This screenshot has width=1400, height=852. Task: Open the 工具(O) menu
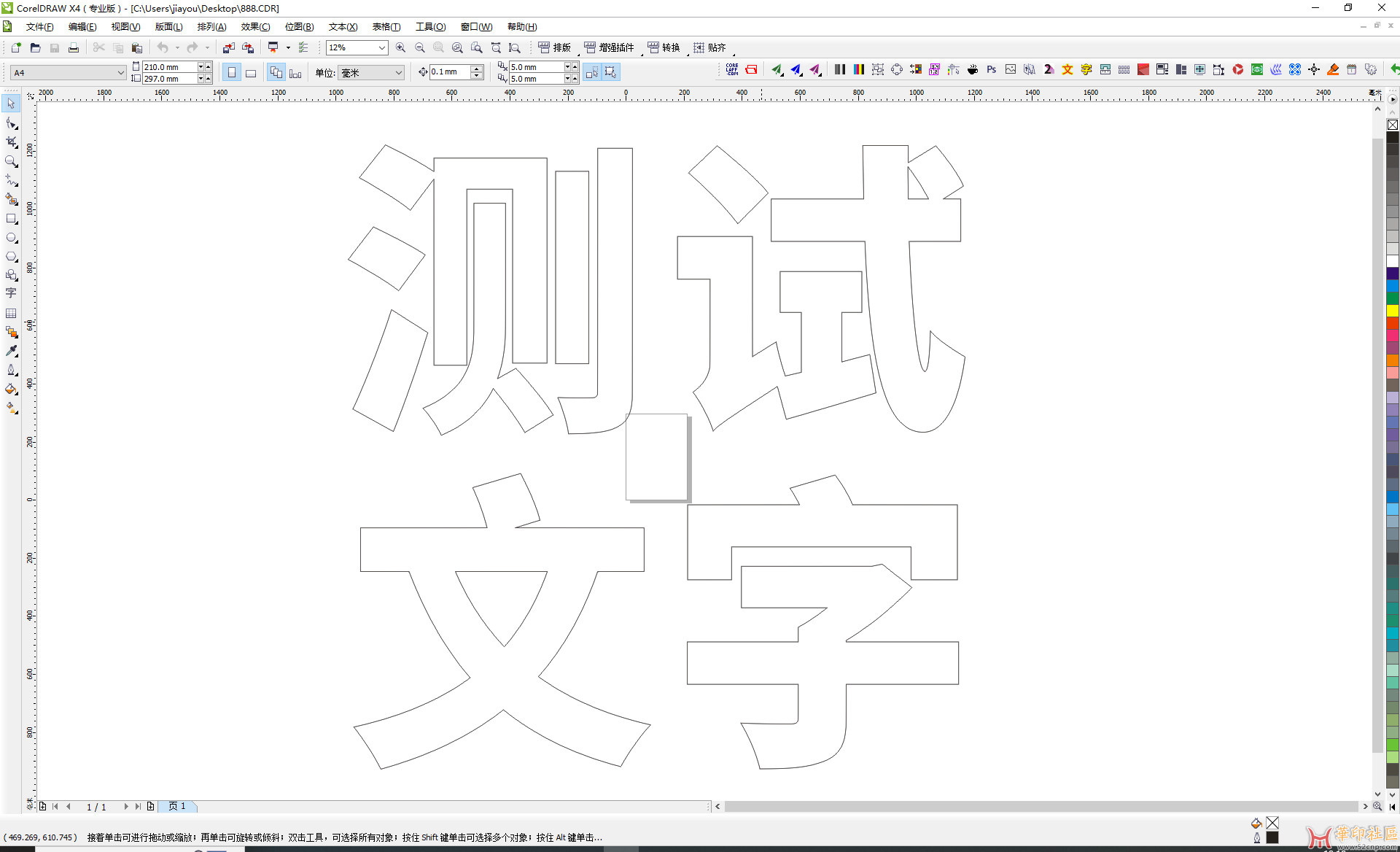click(x=430, y=27)
